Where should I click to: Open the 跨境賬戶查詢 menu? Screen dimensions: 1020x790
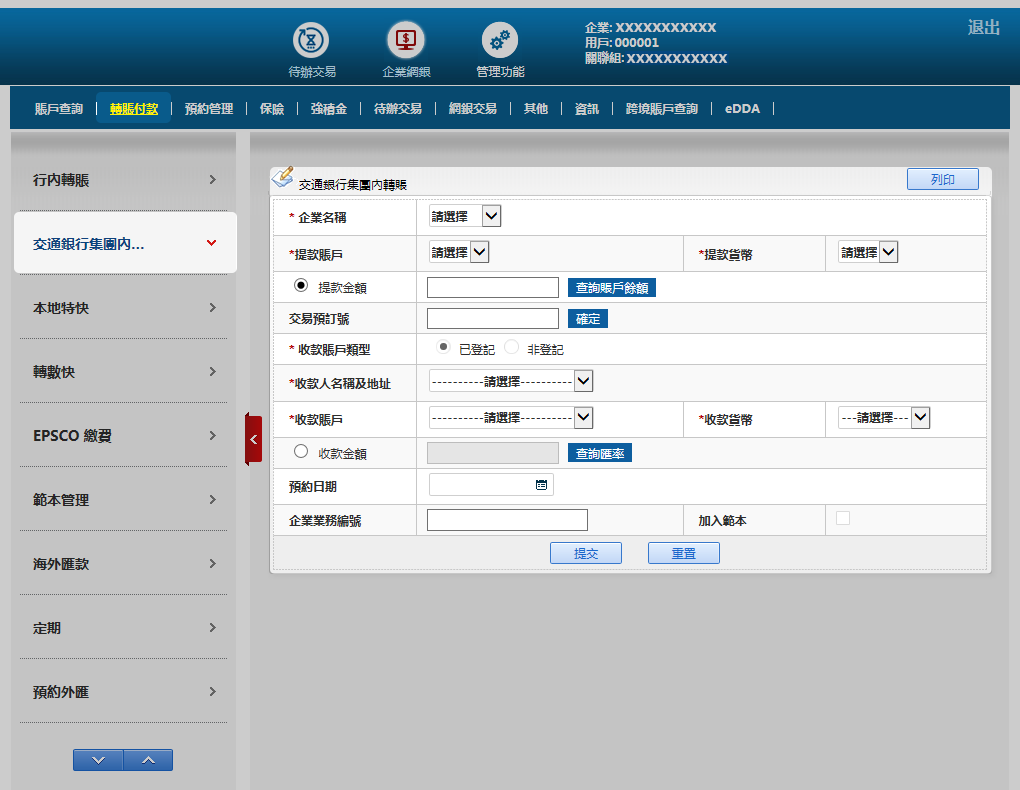pyautogui.click(x=662, y=109)
